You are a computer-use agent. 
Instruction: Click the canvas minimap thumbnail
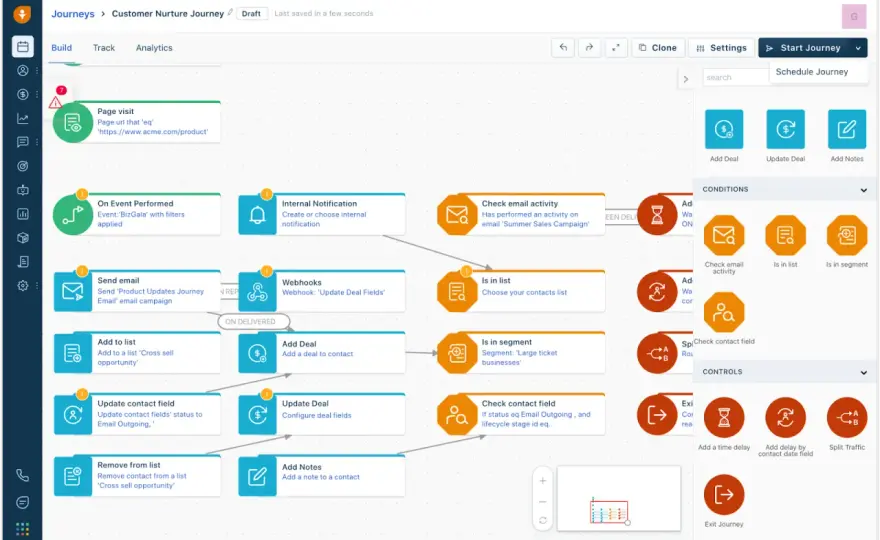[x=618, y=498]
